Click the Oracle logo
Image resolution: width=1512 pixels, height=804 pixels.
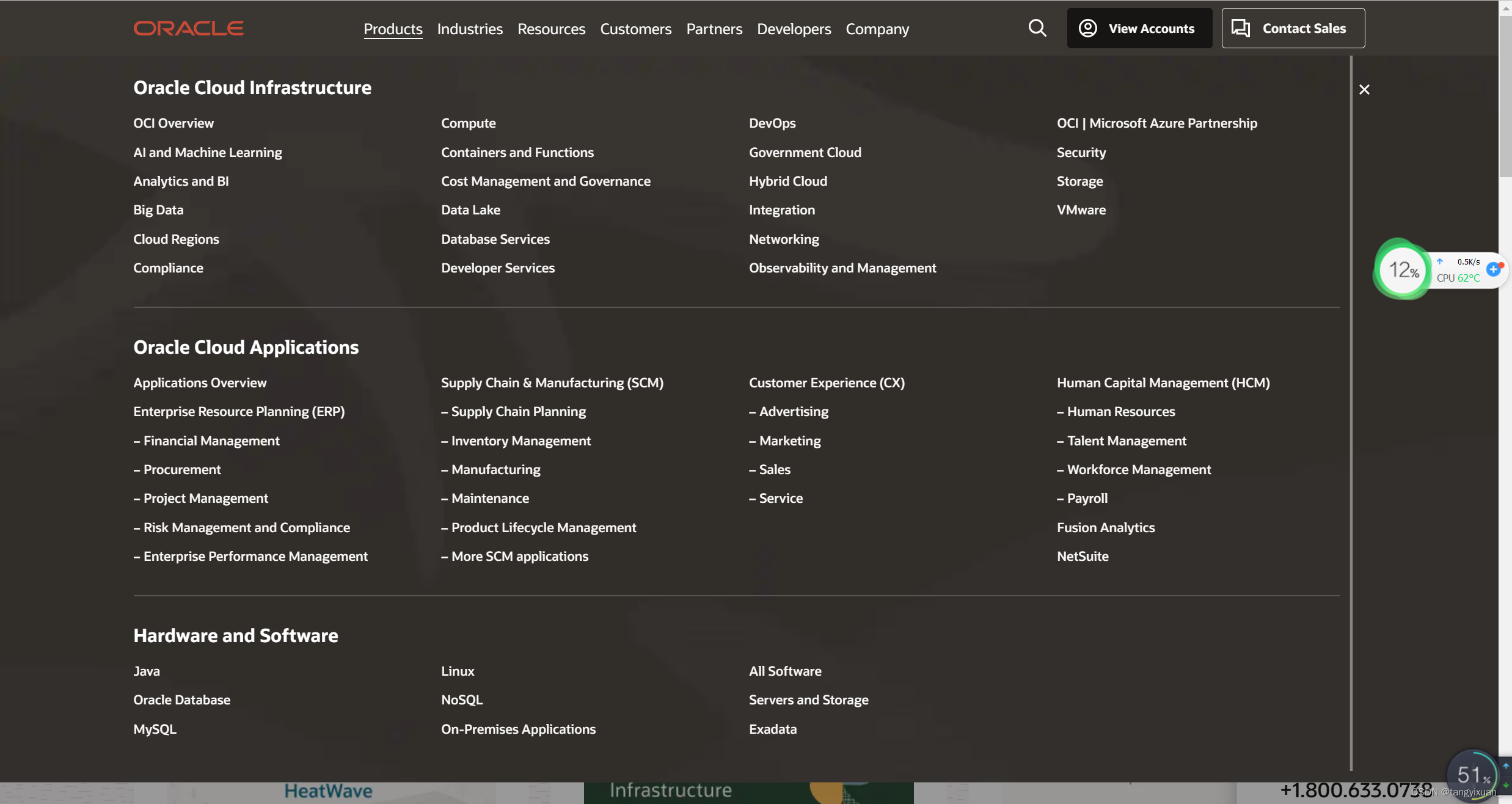[x=189, y=28]
